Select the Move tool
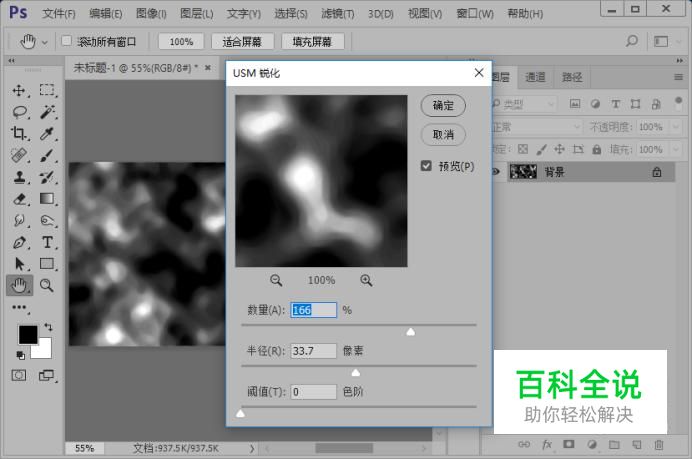Image resolution: width=692 pixels, height=459 pixels. [x=19, y=90]
